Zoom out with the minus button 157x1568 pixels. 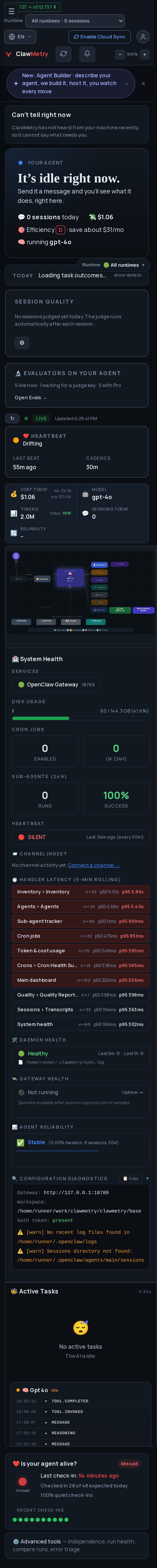(x=120, y=54)
